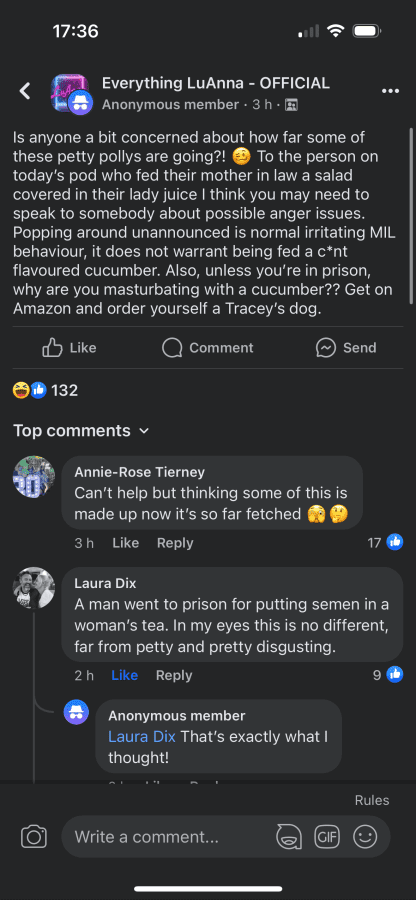Open the Everything LuAnna - OFFICIAL group title

pos(216,83)
